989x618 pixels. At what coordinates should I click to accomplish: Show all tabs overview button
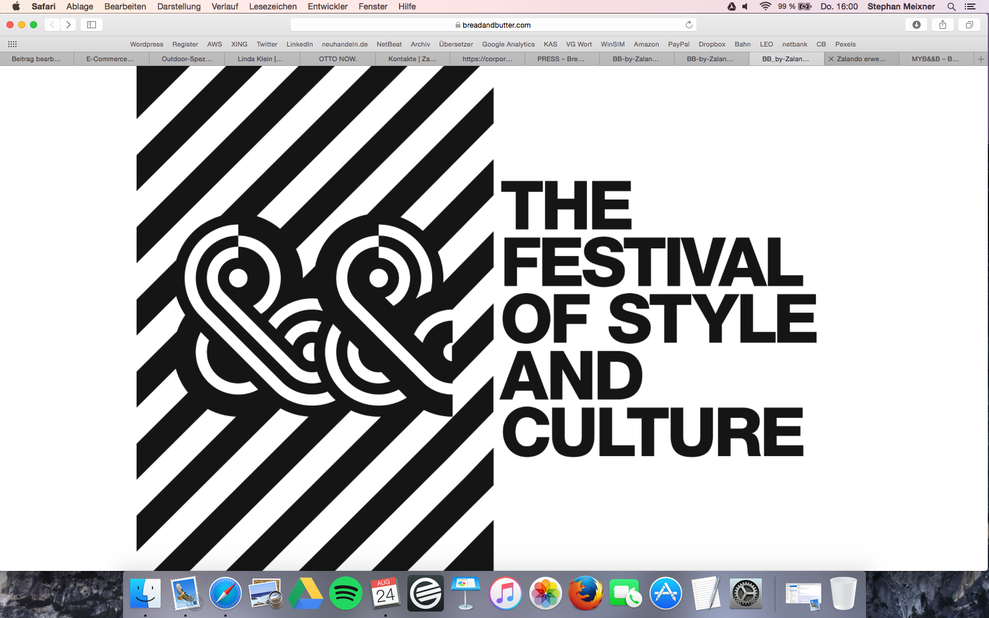[969, 25]
